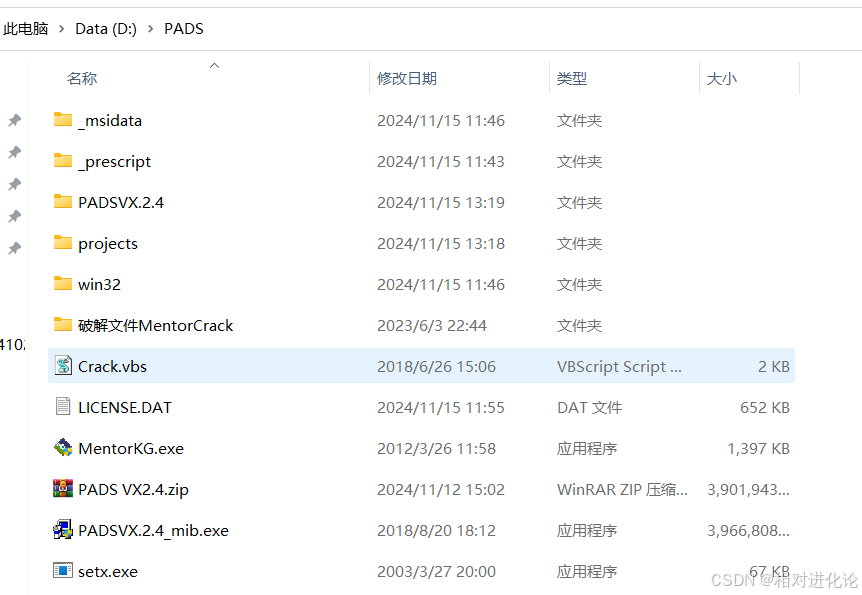Click the 修改日期 column header
Viewport: 862px width, 595px height.
404,78
